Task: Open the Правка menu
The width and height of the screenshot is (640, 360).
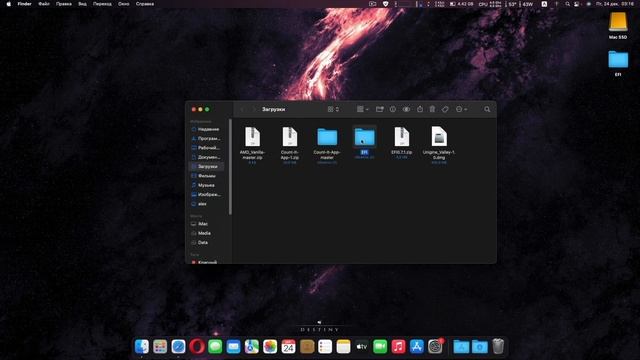Action: pyautogui.click(x=64, y=4)
